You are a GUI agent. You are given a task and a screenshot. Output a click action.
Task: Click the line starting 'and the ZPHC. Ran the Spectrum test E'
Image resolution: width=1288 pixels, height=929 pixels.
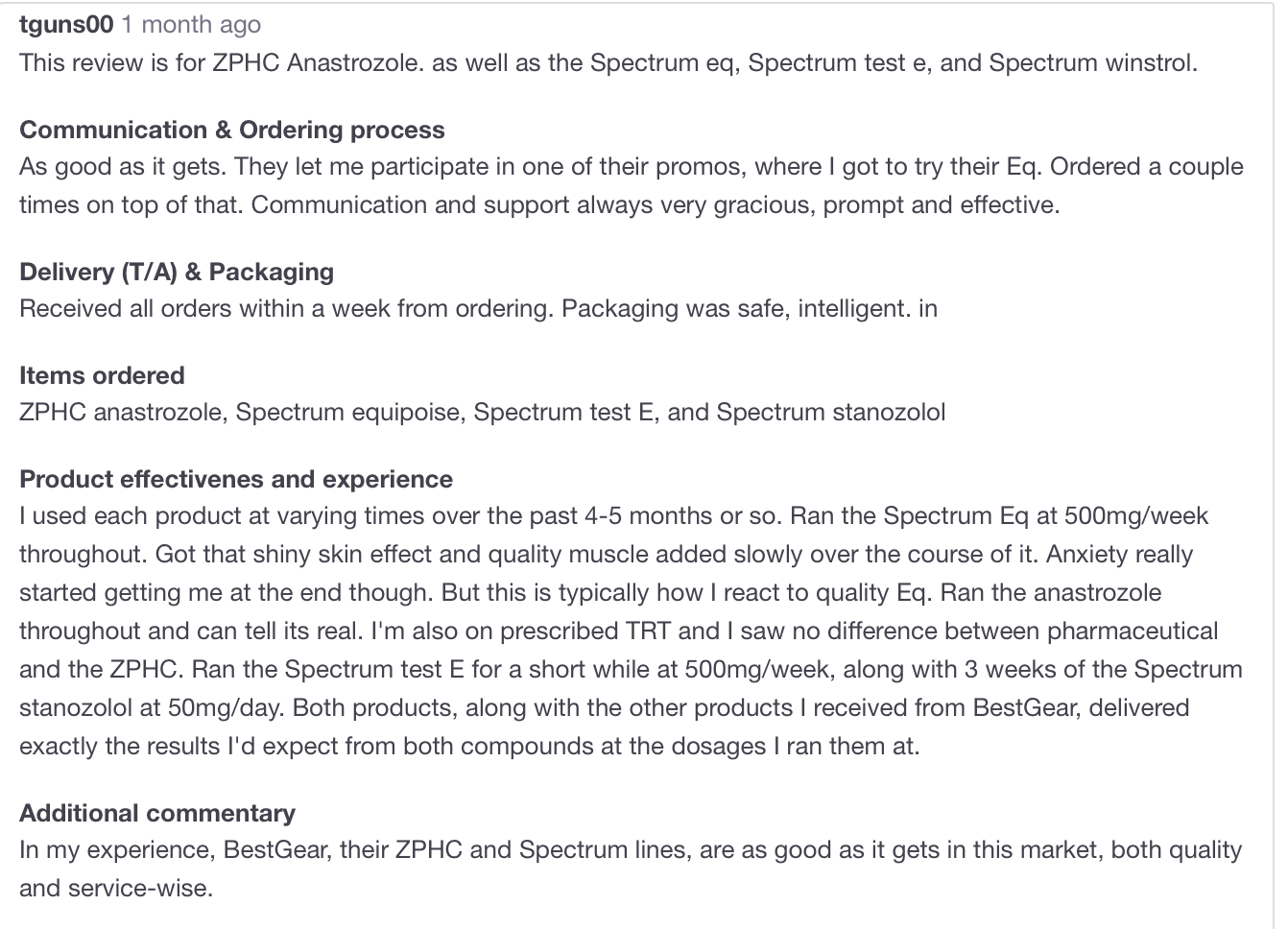(x=631, y=670)
